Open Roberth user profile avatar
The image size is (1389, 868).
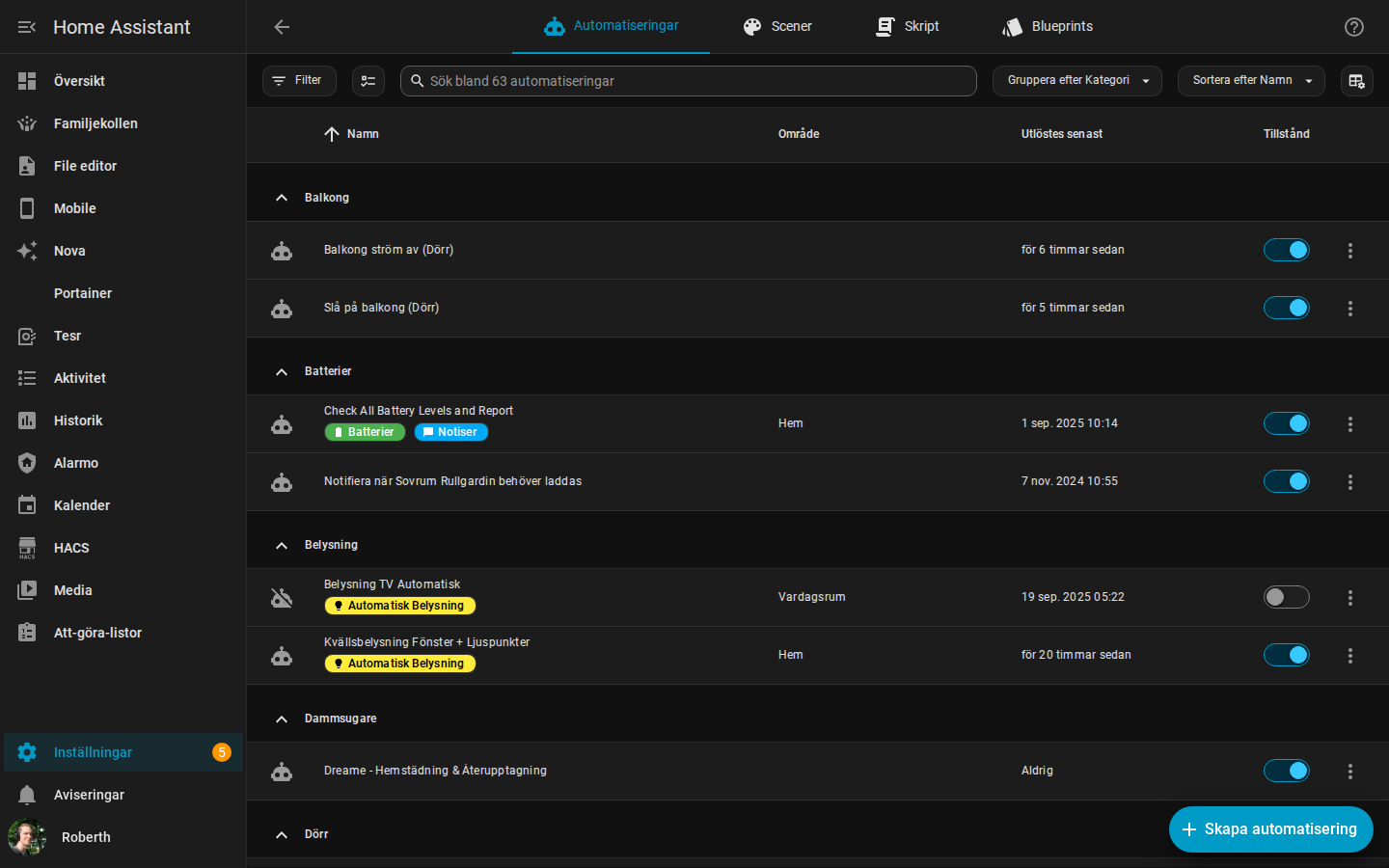click(x=27, y=837)
